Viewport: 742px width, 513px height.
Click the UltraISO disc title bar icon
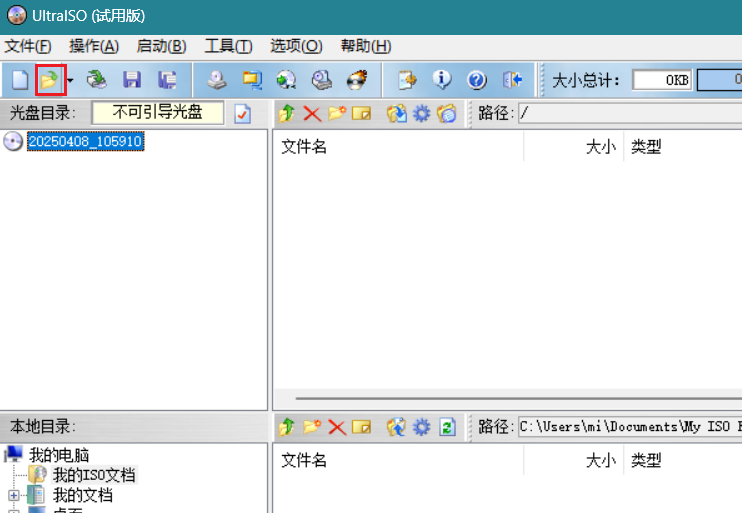tap(17, 16)
